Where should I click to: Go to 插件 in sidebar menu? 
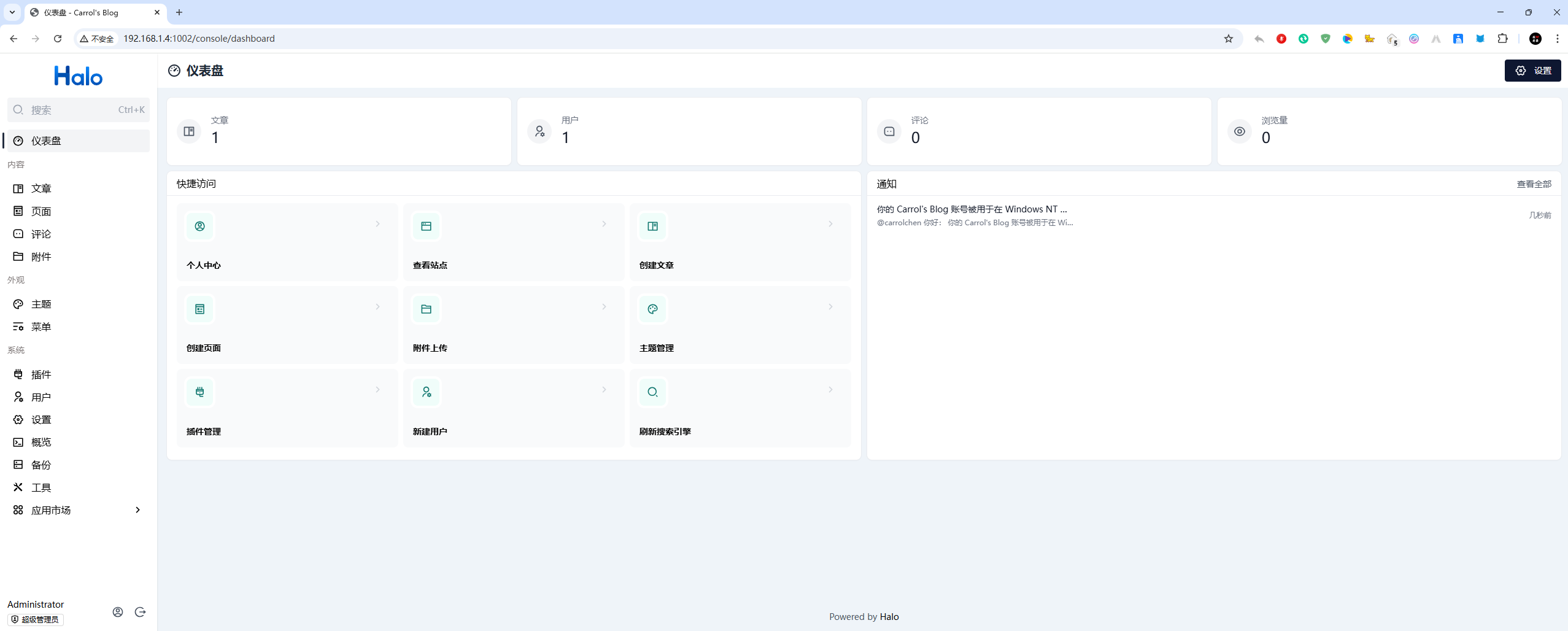pyautogui.click(x=41, y=374)
